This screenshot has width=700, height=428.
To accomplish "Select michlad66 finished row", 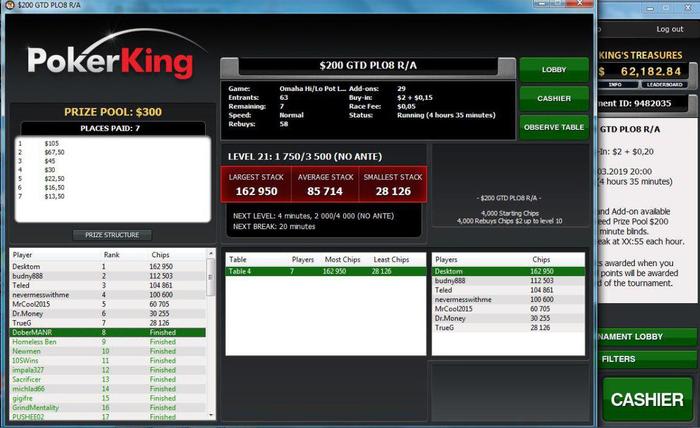I will 108,389.
